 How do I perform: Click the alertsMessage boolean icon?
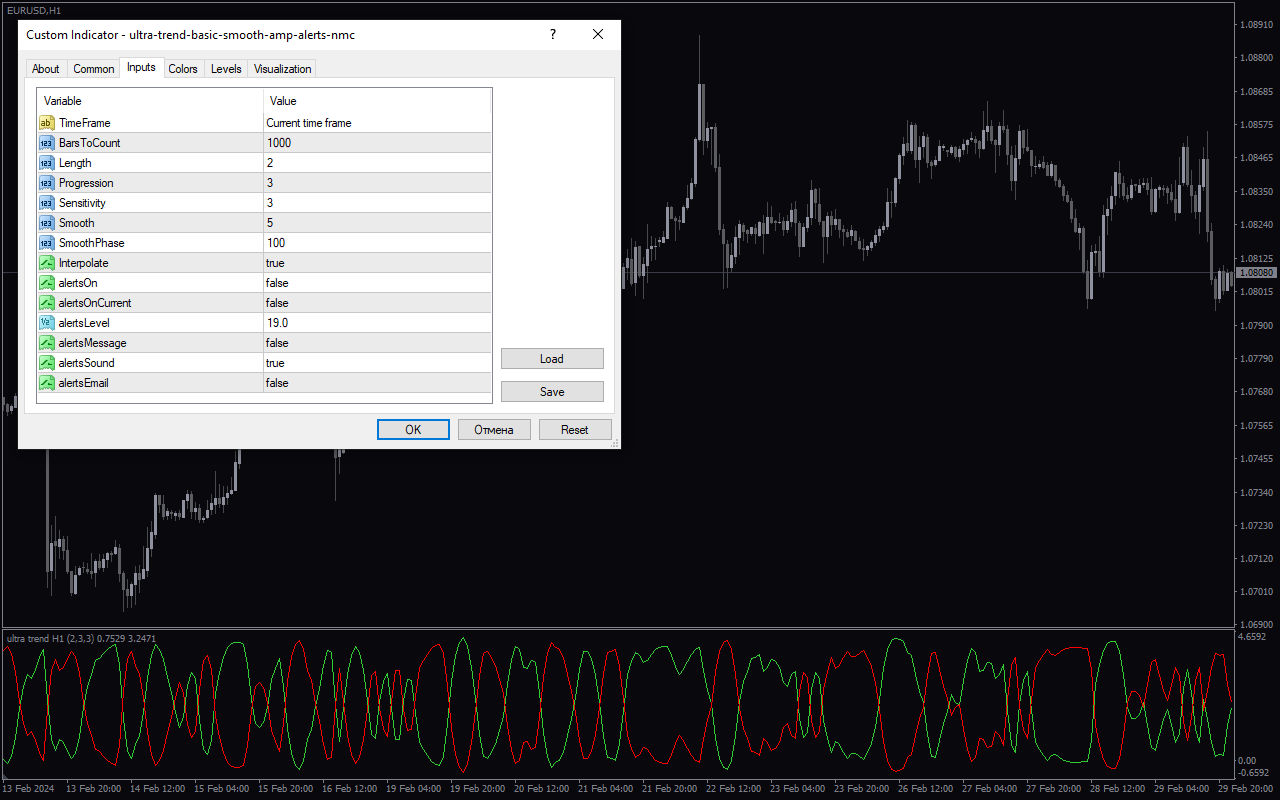coord(46,343)
